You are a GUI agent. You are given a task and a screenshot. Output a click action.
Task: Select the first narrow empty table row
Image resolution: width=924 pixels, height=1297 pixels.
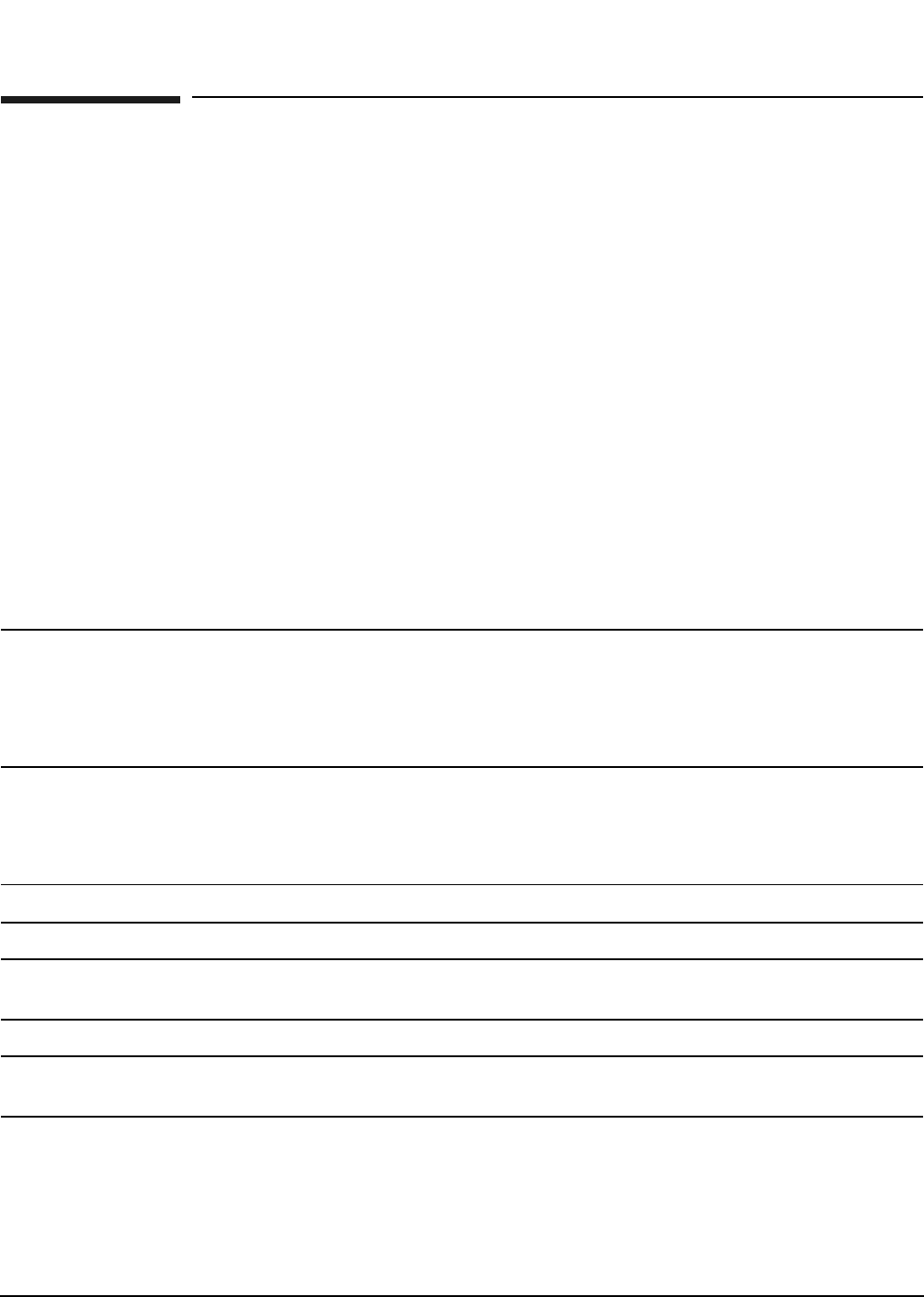[x=461, y=903]
